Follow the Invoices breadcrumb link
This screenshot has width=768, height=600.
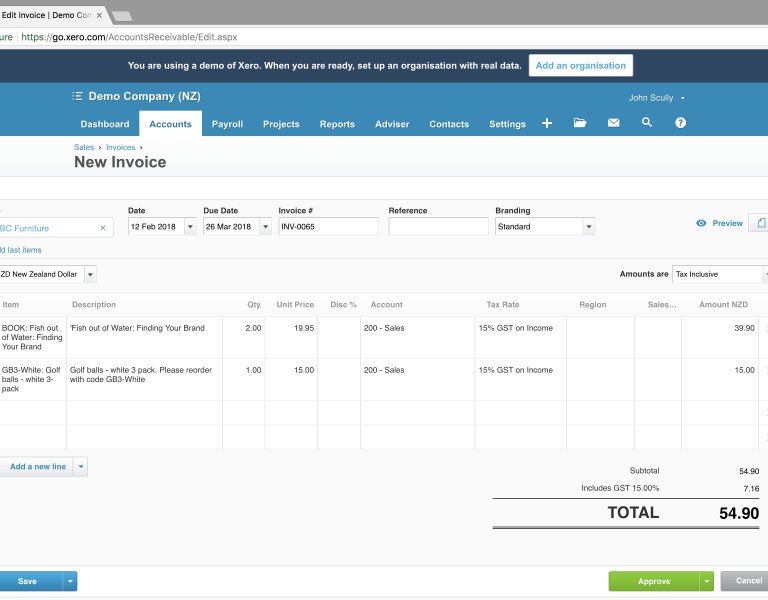point(120,147)
